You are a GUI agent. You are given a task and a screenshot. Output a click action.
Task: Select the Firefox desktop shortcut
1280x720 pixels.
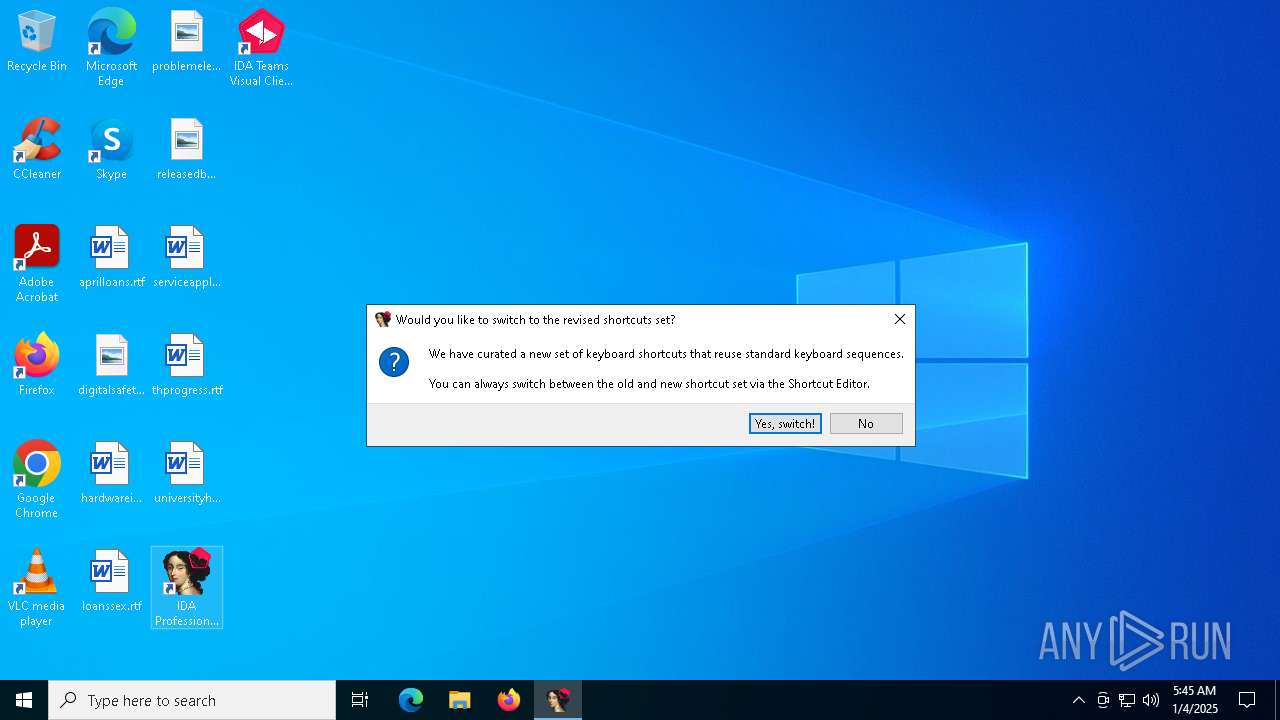37,366
